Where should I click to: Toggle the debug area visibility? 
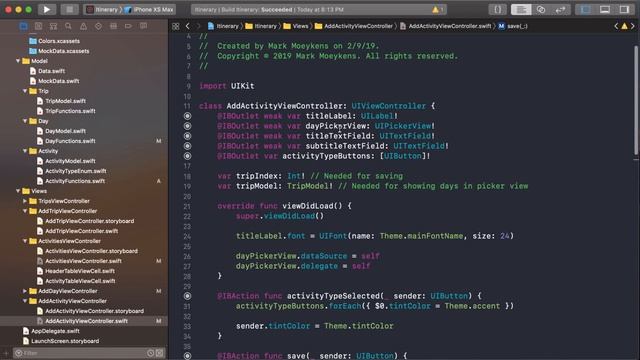[604, 9]
